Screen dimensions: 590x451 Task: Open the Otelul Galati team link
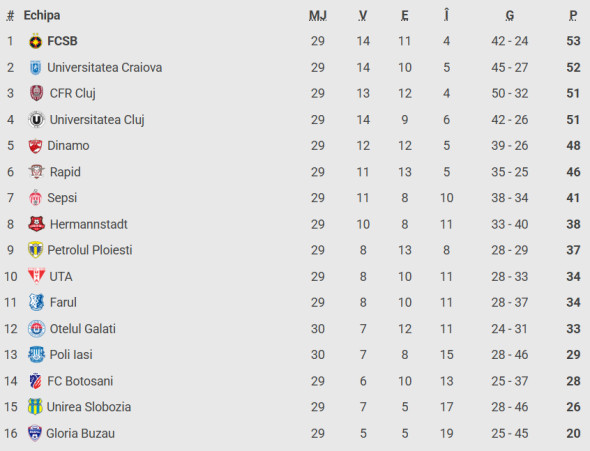[83, 329]
